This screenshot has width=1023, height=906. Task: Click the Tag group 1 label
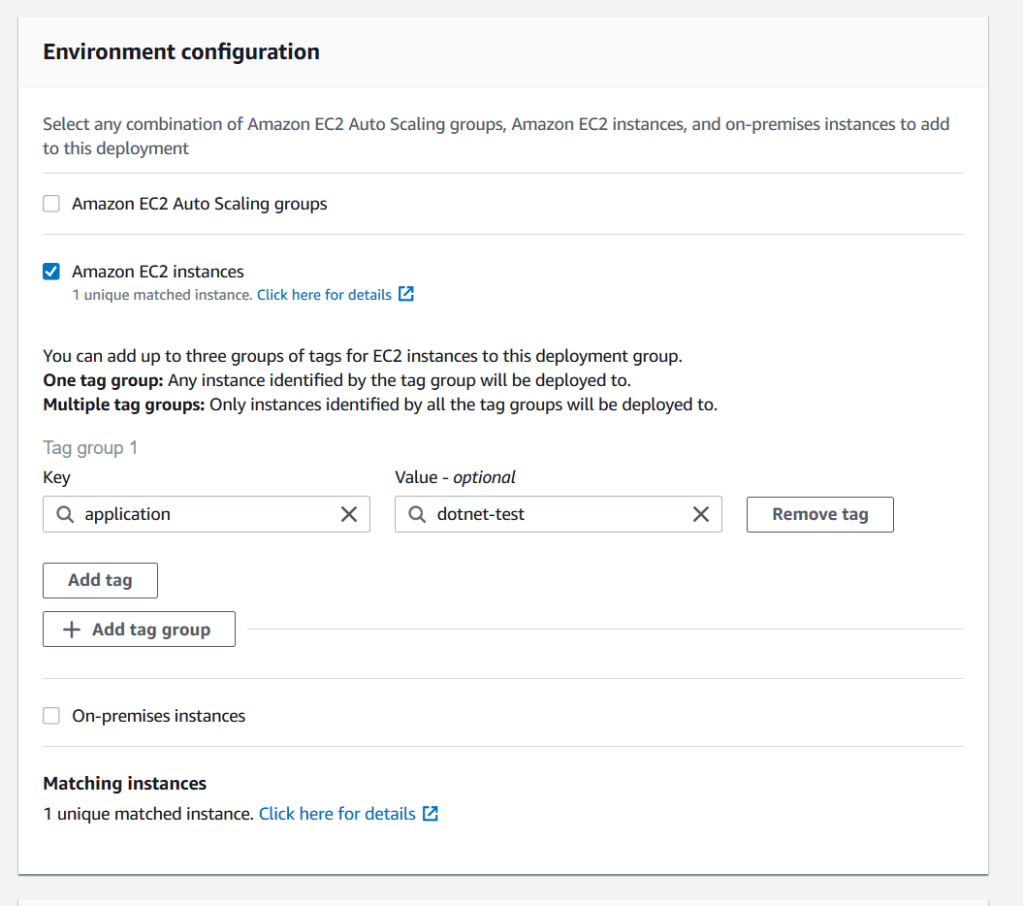pos(90,448)
